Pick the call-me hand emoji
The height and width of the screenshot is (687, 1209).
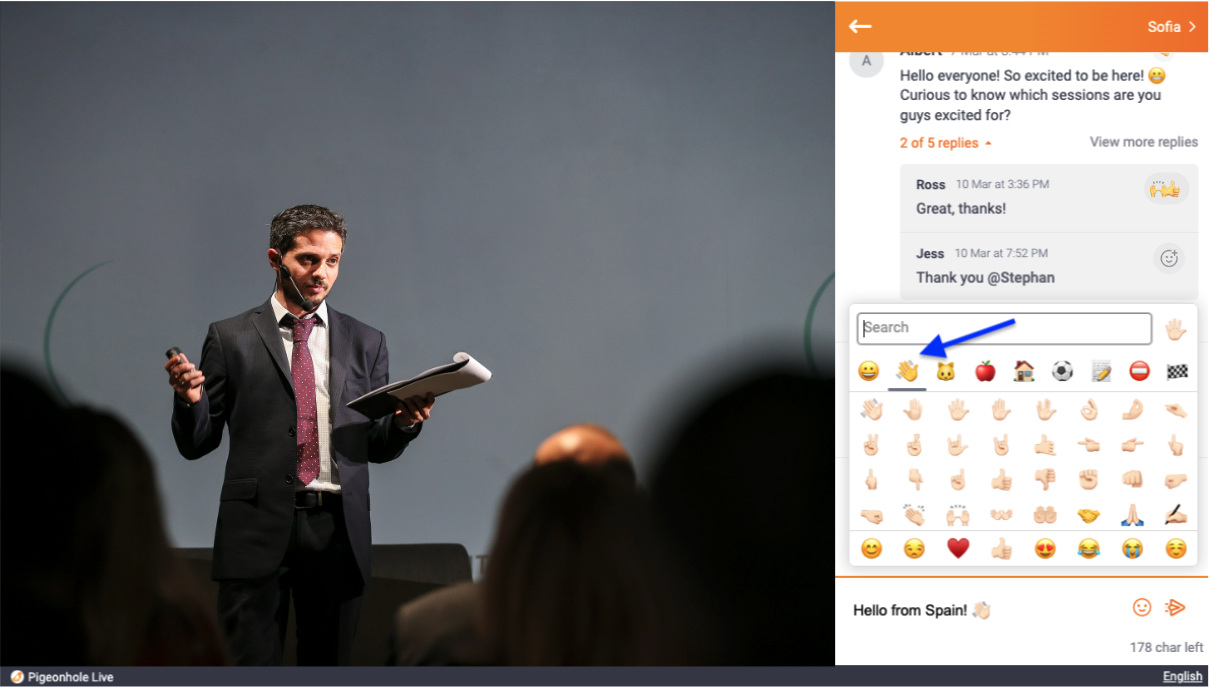1045,445
